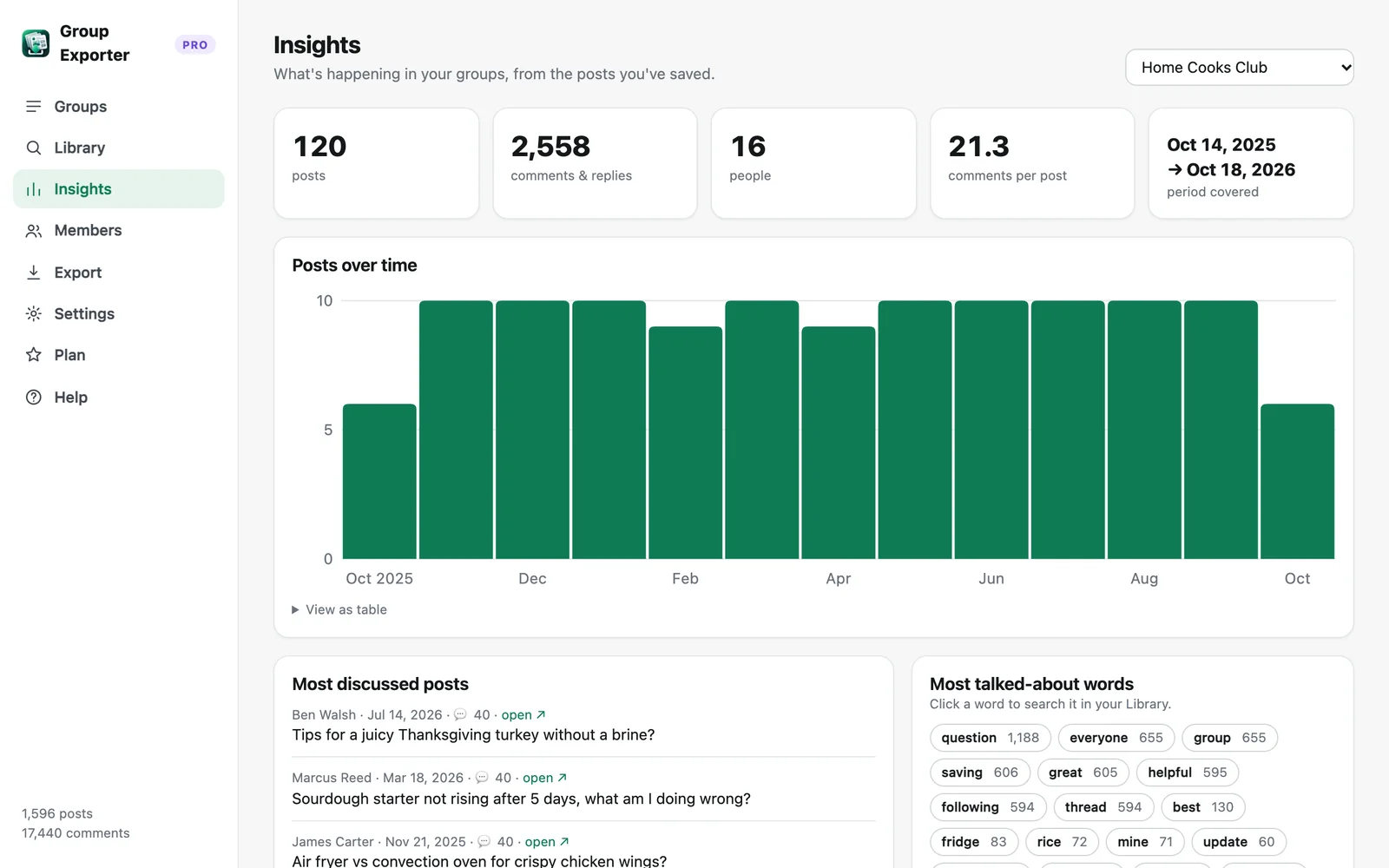The width and height of the screenshot is (1389, 868).
Task: Click the Thanksgiving turkey post title
Action: (x=473, y=735)
